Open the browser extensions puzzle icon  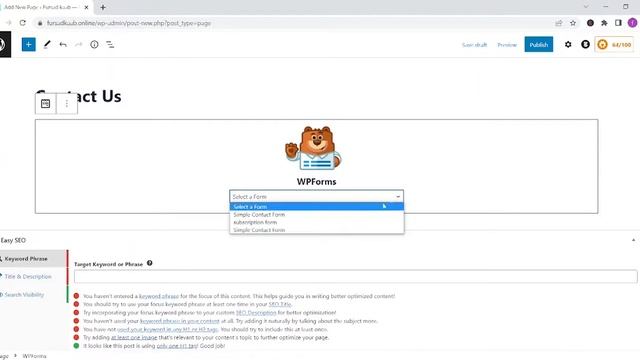[x=604, y=23]
